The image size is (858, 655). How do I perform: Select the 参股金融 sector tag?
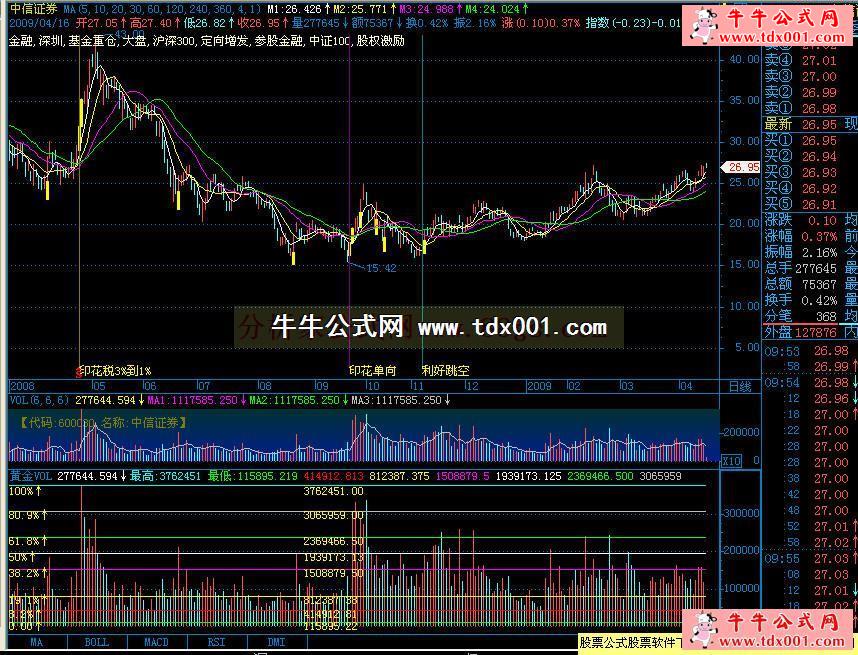tap(279, 40)
